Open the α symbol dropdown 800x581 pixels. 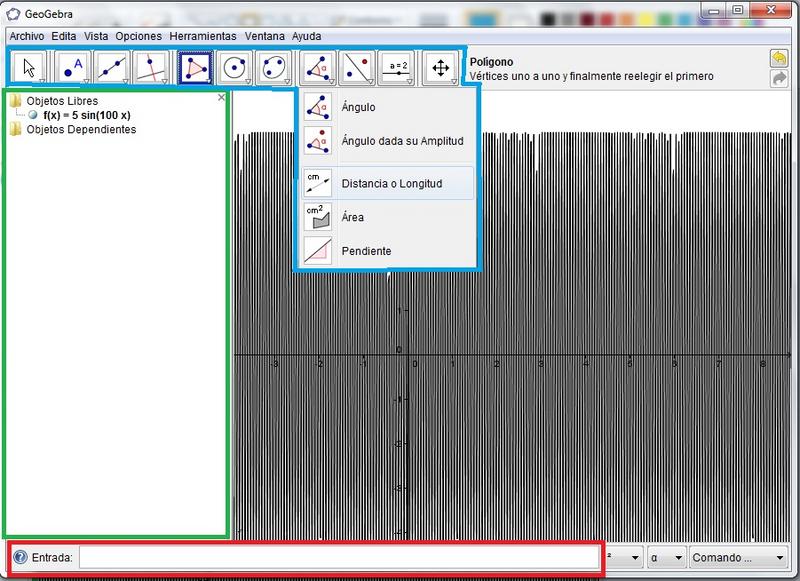click(665, 557)
